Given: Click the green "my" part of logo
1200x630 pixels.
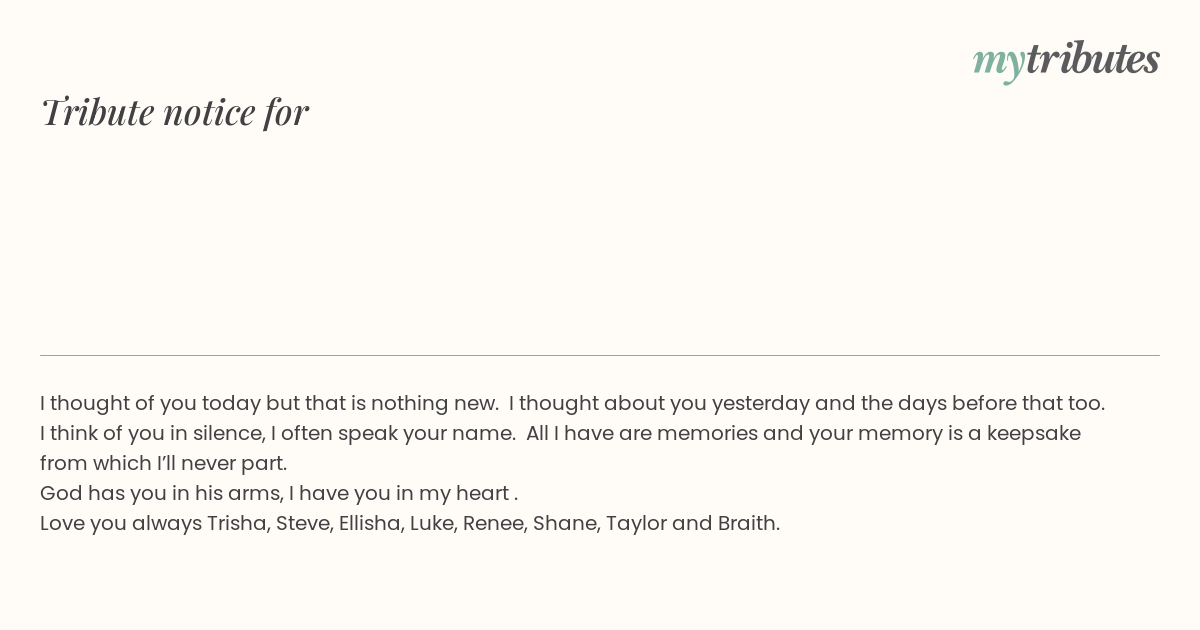Looking at the screenshot, I should (x=998, y=64).
